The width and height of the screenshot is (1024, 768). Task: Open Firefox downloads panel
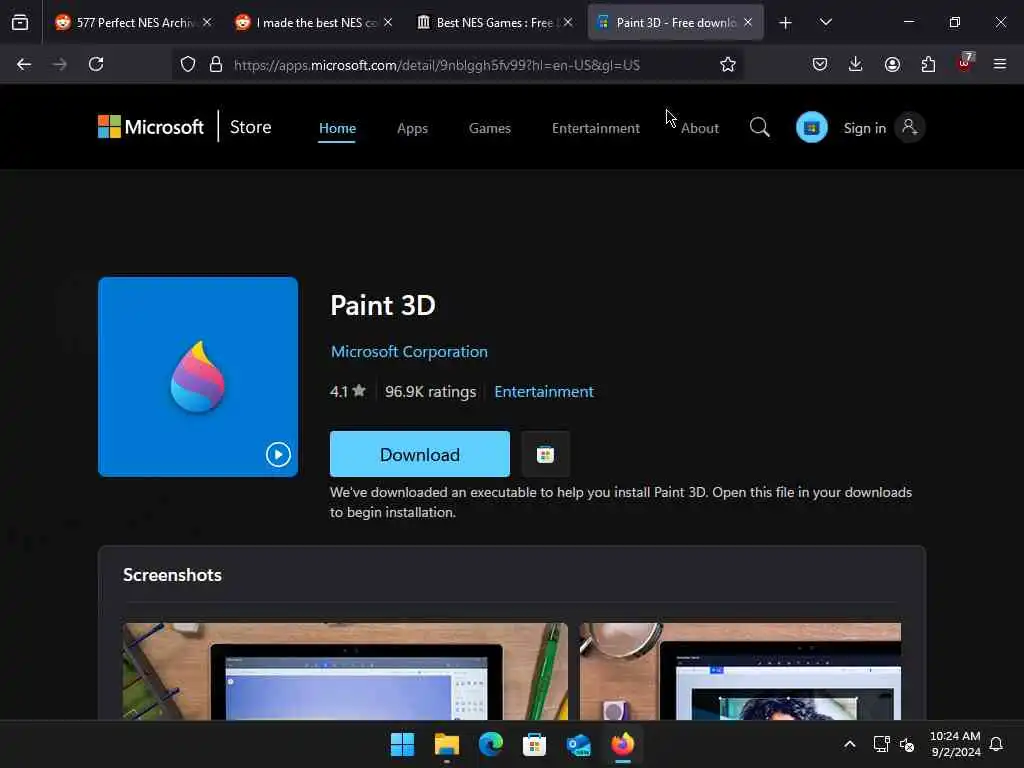coord(856,64)
